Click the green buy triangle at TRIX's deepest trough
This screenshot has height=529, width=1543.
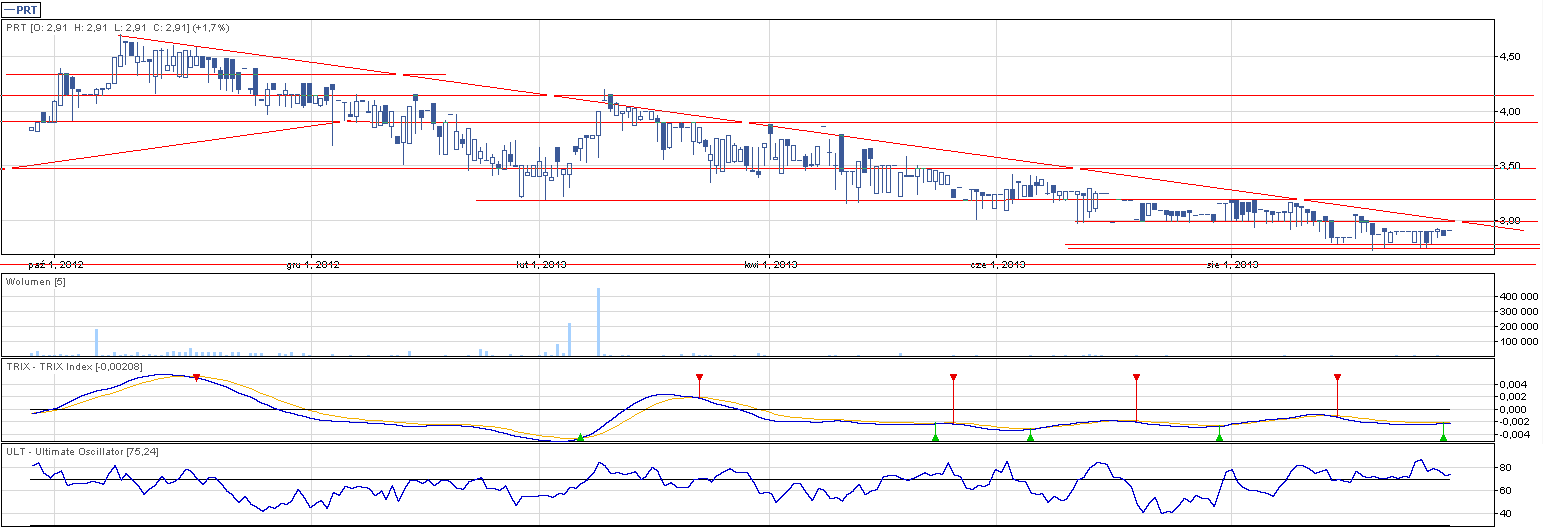580,437
